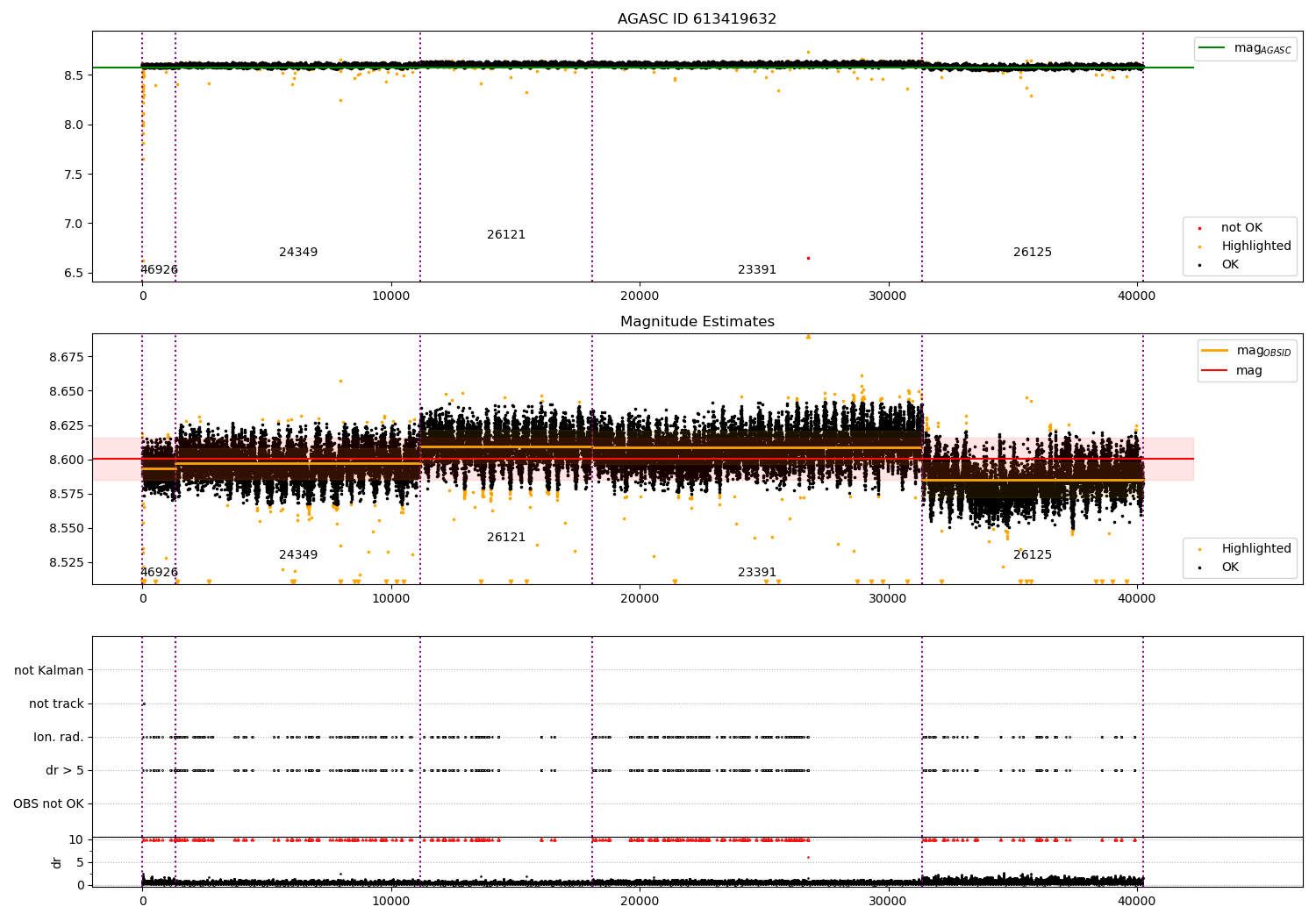1316x921 pixels.
Task: Click the 30000 x-axis tick in top plot
Action: tap(888, 296)
